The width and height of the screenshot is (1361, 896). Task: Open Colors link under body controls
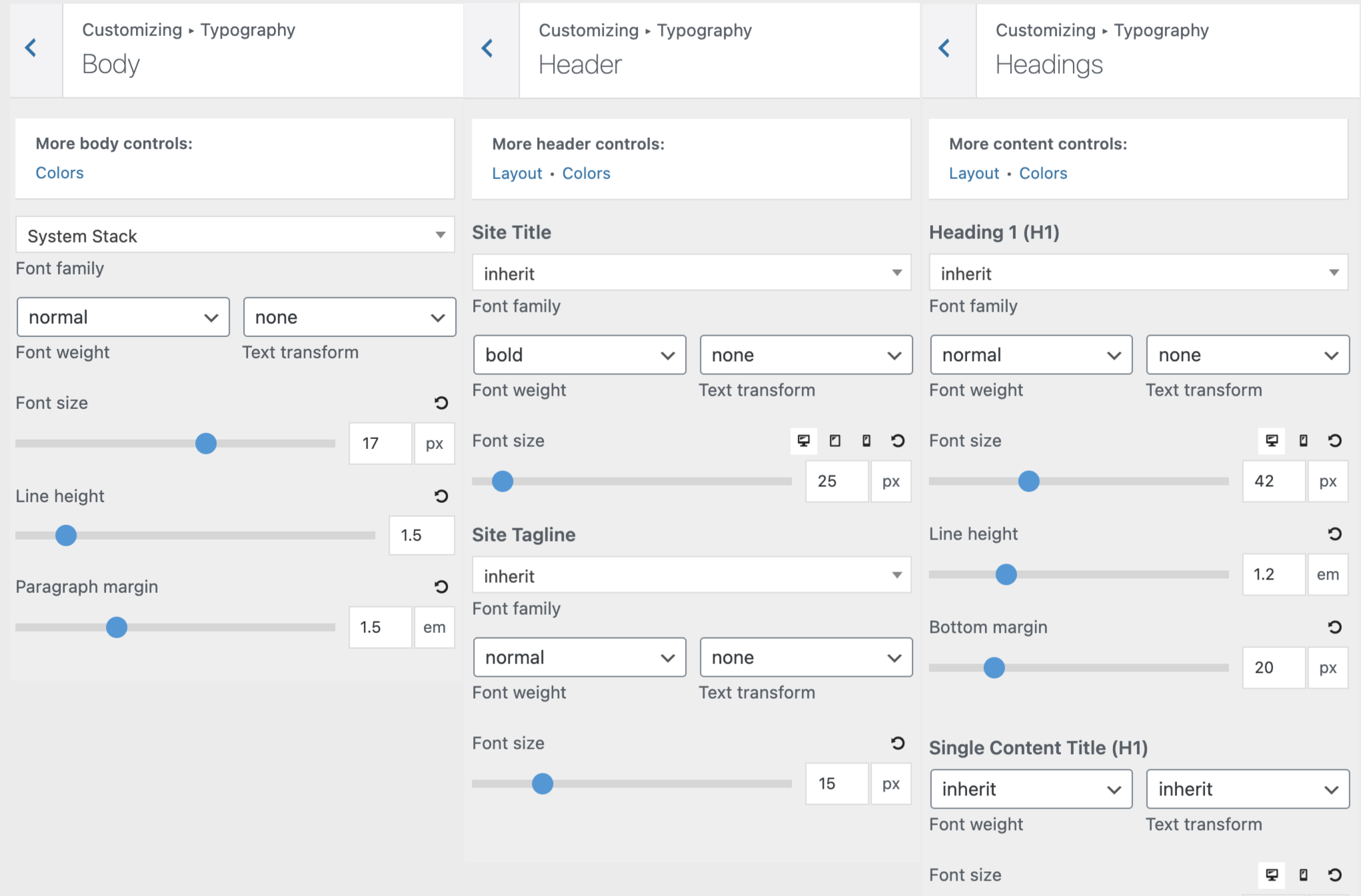coord(60,173)
